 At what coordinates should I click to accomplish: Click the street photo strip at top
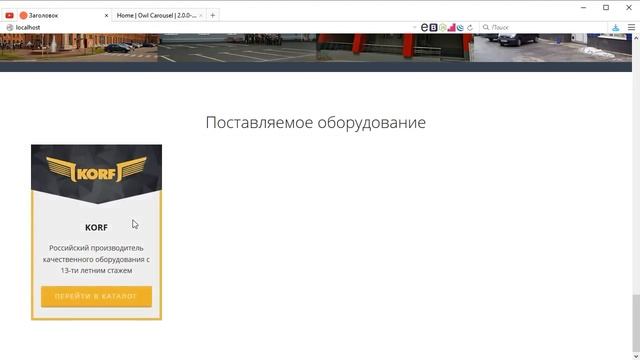(316, 48)
